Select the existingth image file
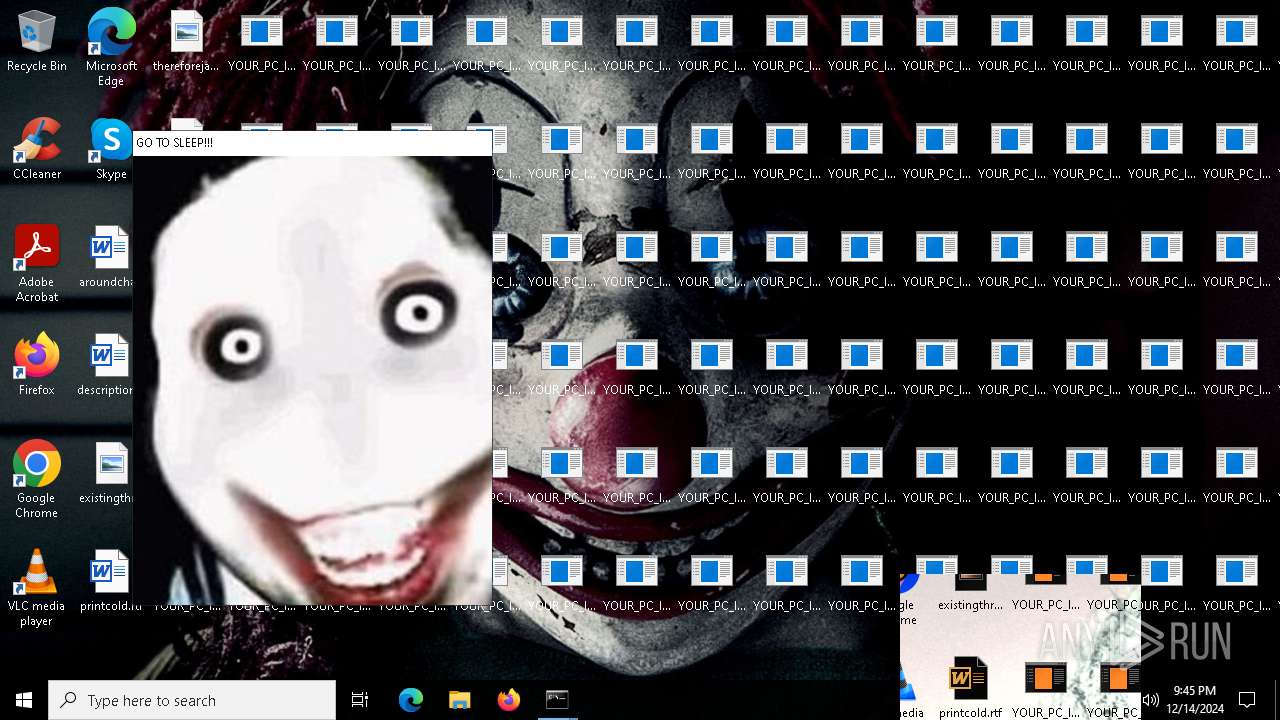This screenshot has width=1280, height=720. pyautogui.click(x=108, y=472)
